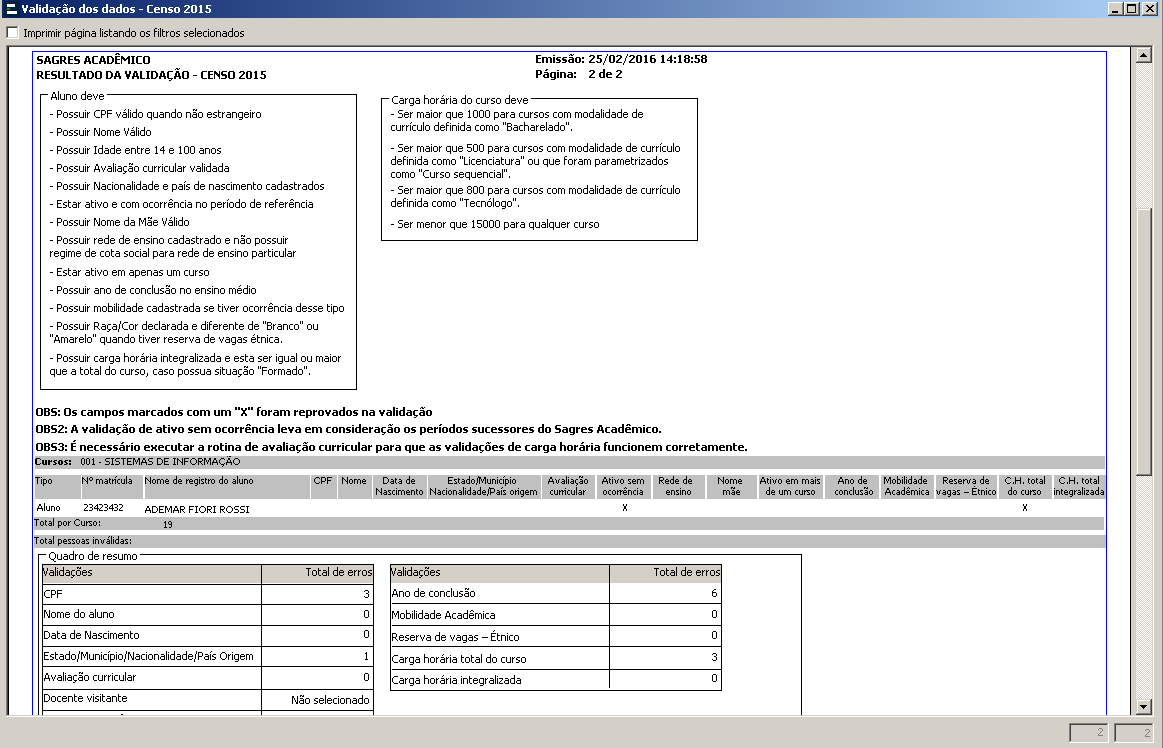The height and width of the screenshot is (748, 1163).
Task: Click the Docente visitante row in summary
Action: coord(150,699)
